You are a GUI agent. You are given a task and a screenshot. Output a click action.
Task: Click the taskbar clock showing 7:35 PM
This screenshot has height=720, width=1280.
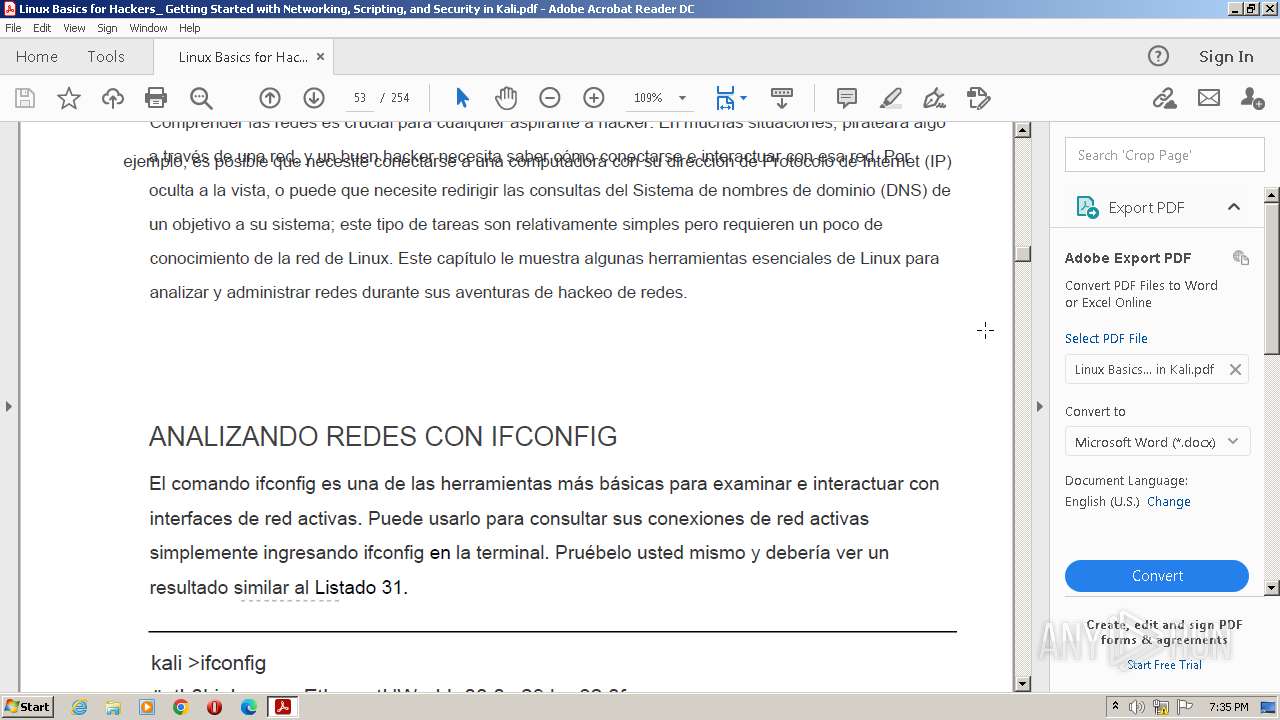1229,707
